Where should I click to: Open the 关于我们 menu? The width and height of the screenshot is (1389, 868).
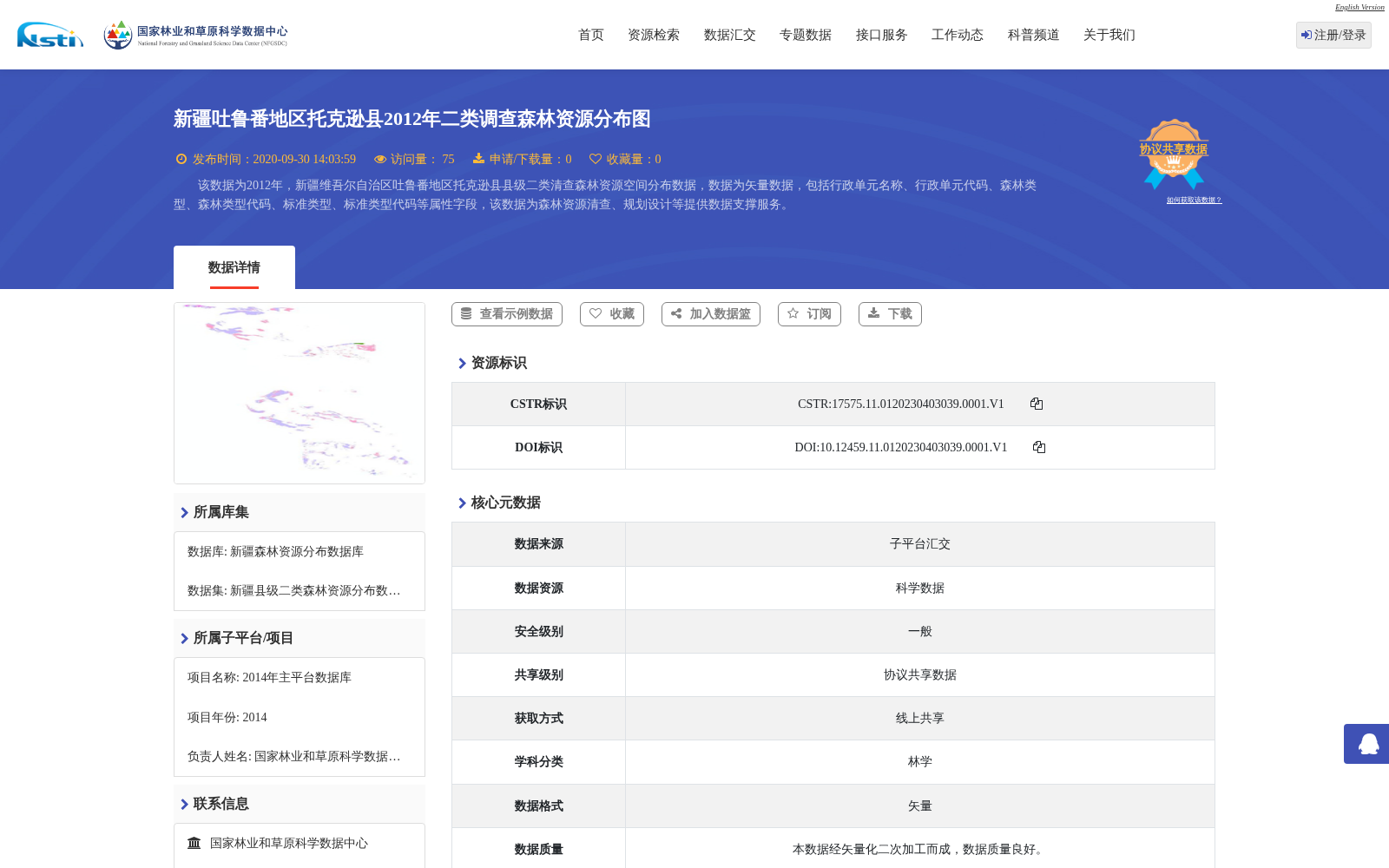click(1109, 35)
